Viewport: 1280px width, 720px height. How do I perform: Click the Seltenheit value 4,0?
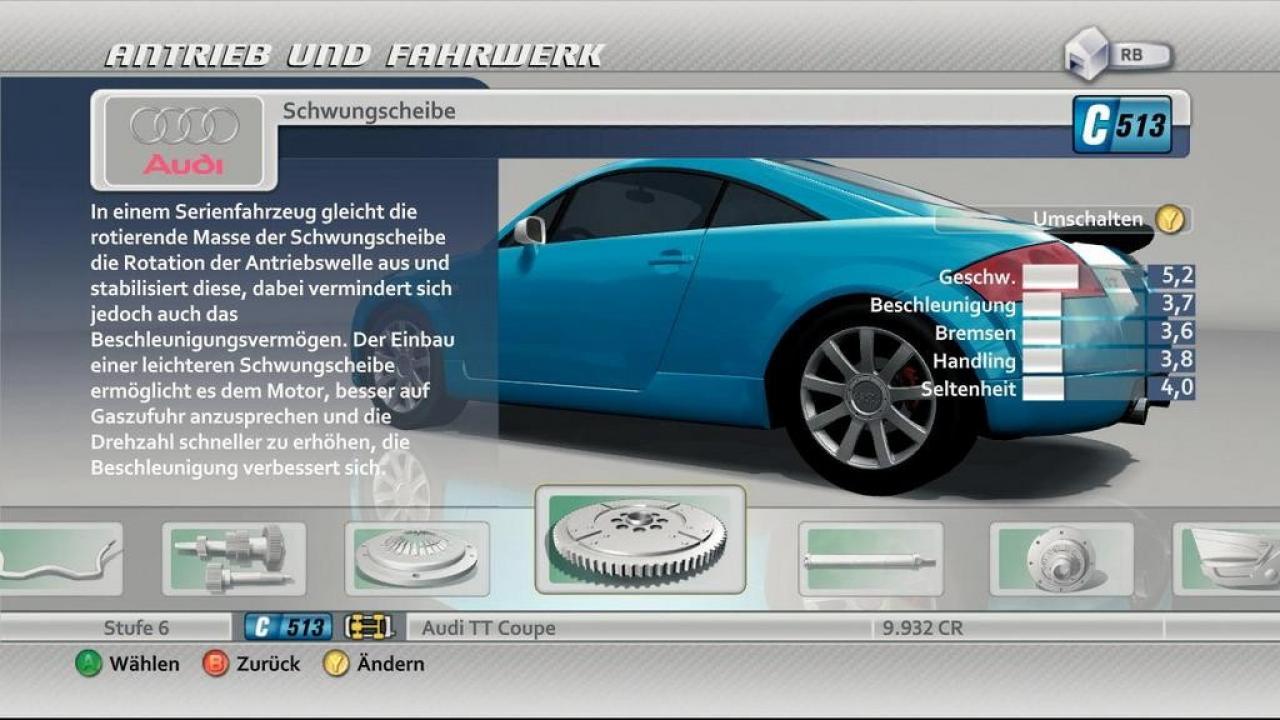tap(1176, 387)
